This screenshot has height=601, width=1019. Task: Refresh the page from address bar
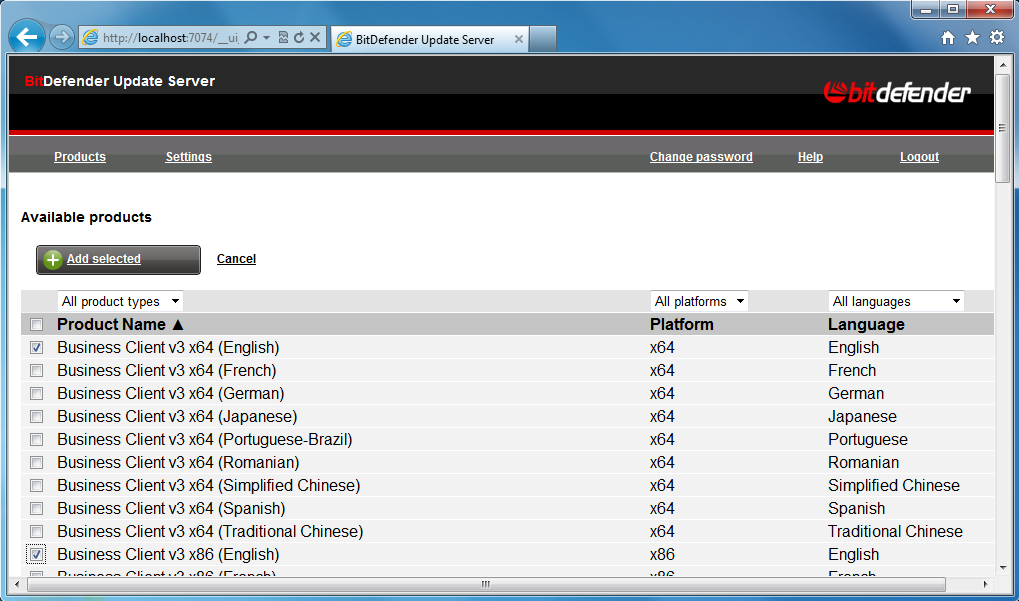point(299,38)
